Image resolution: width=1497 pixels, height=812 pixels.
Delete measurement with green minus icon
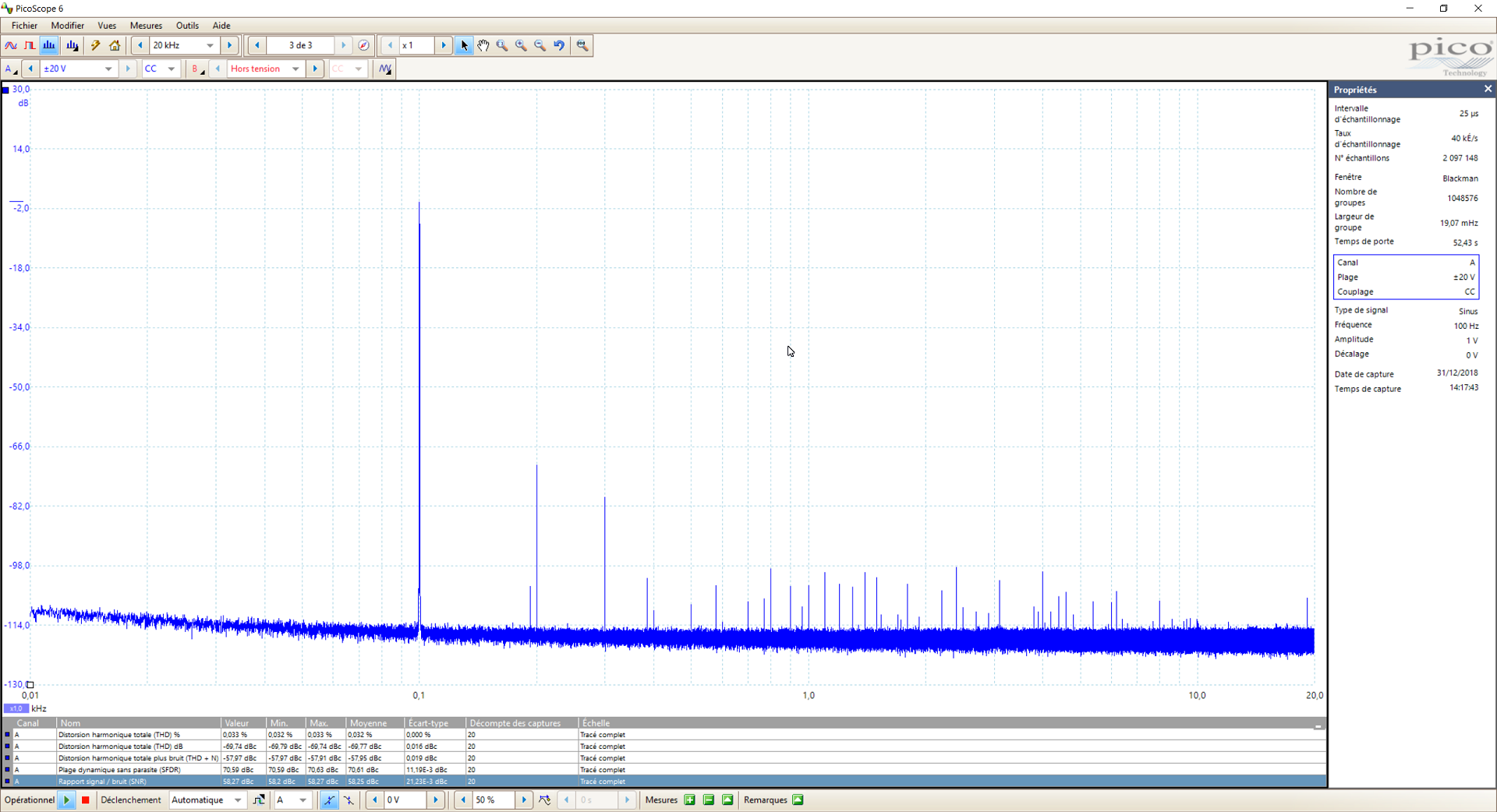click(709, 800)
